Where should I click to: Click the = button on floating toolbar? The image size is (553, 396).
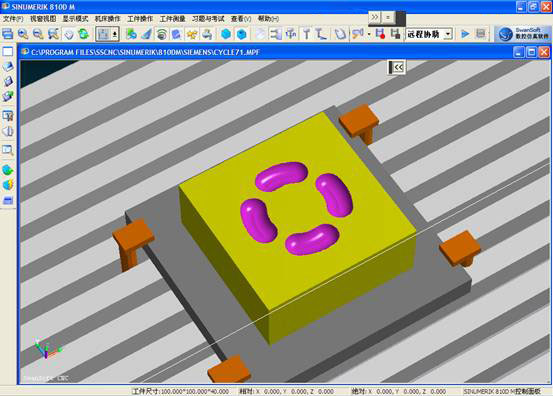pyautogui.click(x=388, y=17)
